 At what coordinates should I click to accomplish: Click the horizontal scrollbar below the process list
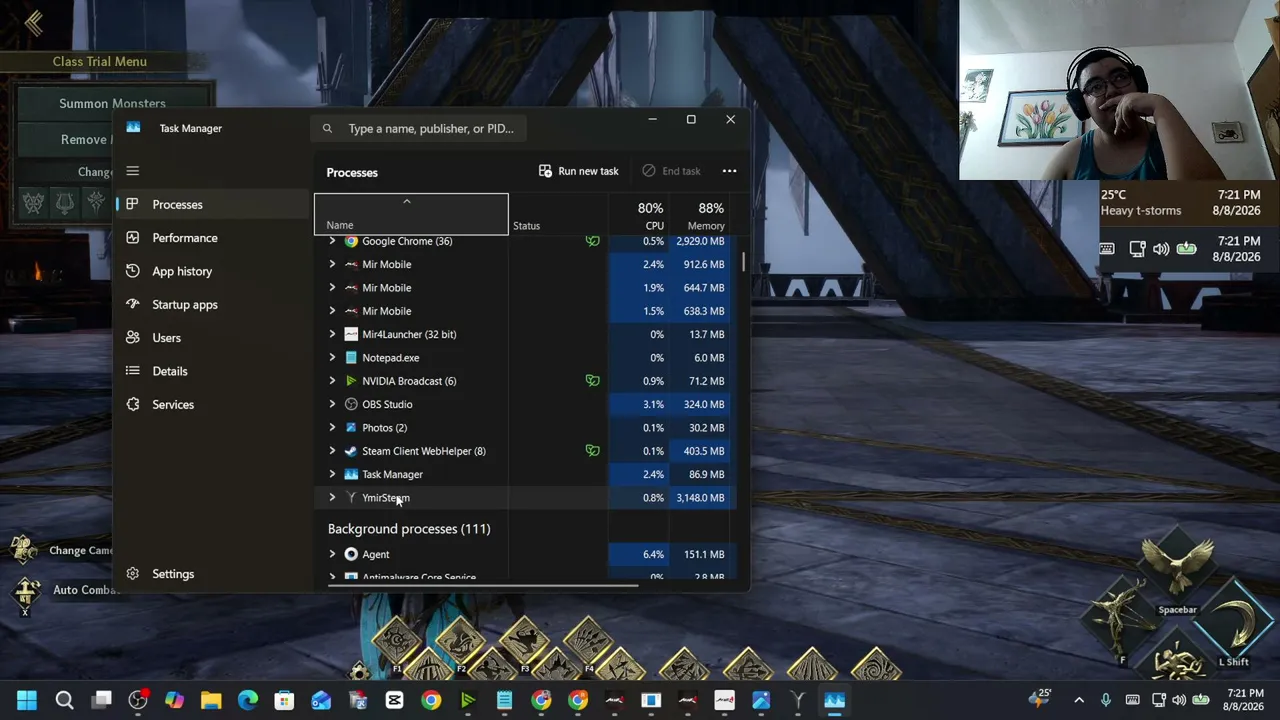click(x=483, y=586)
